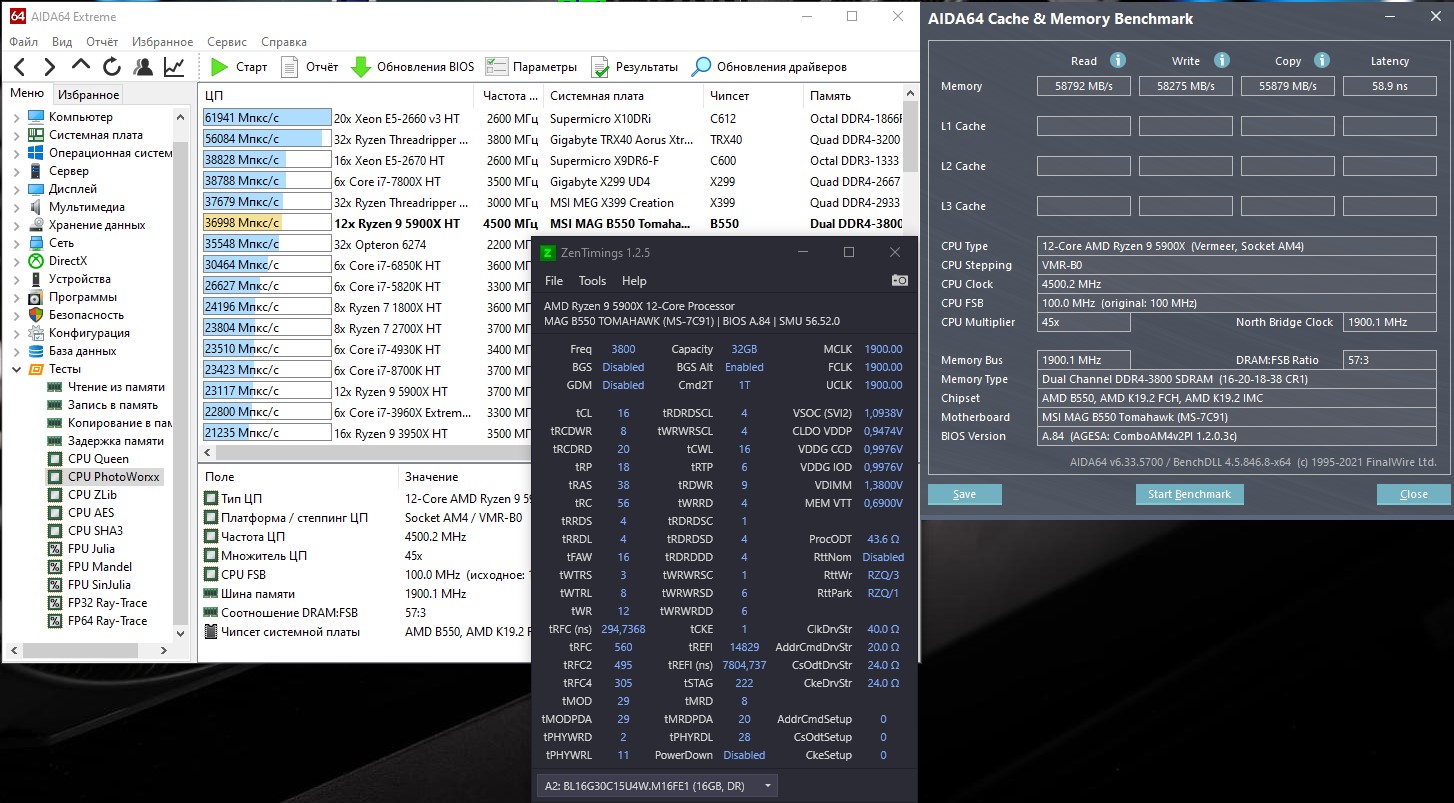Select the Системная плата tree node
The width and height of the screenshot is (1454, 803).
point(95,135)
